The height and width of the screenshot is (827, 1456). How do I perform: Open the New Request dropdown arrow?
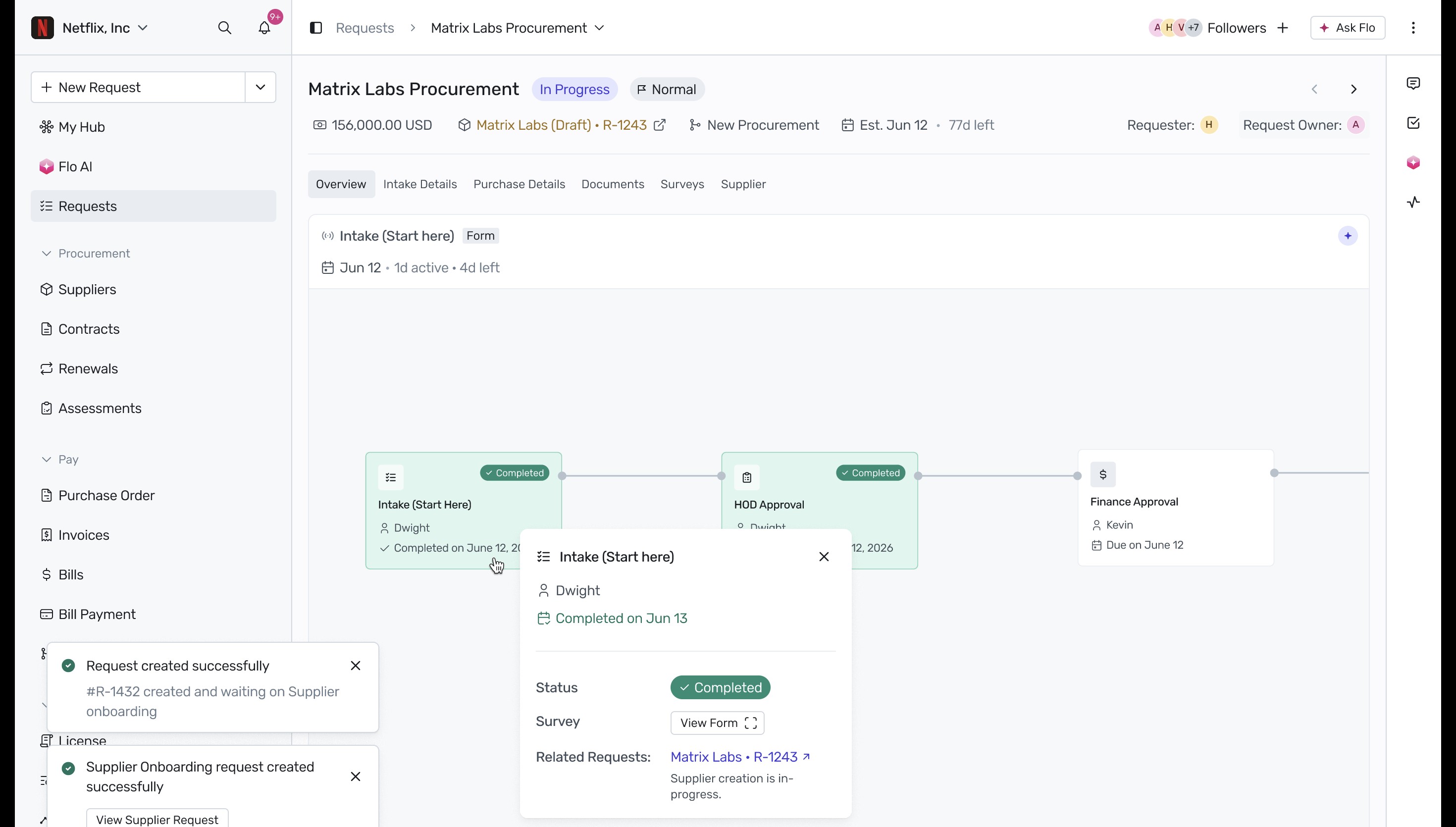(x=260, y=88)
